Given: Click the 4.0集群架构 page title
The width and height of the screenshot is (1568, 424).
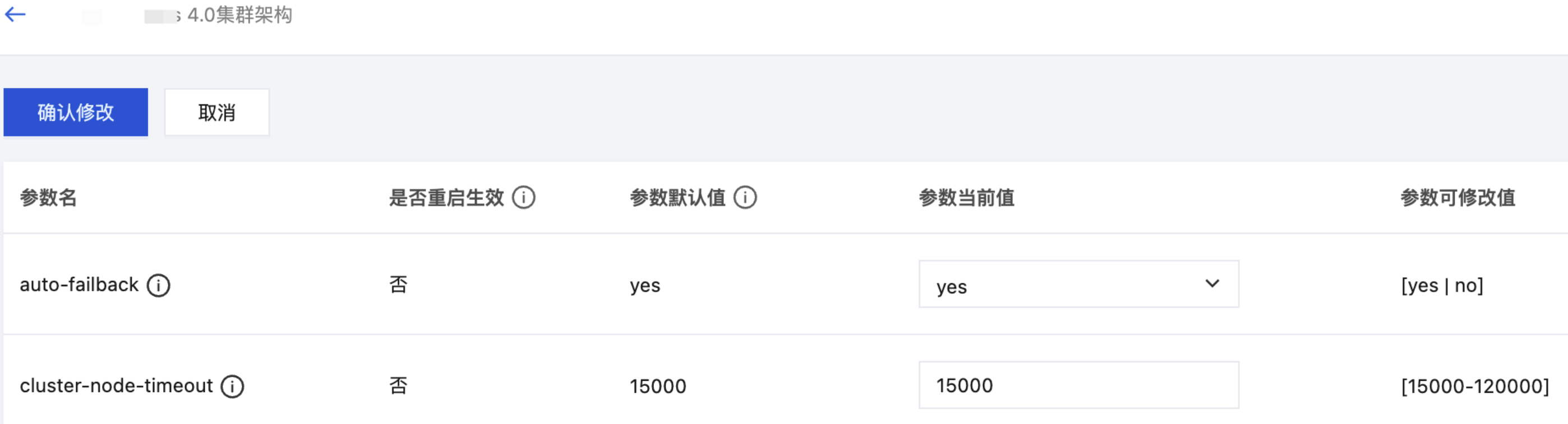Looking at the screenshot, I should 240,15.
